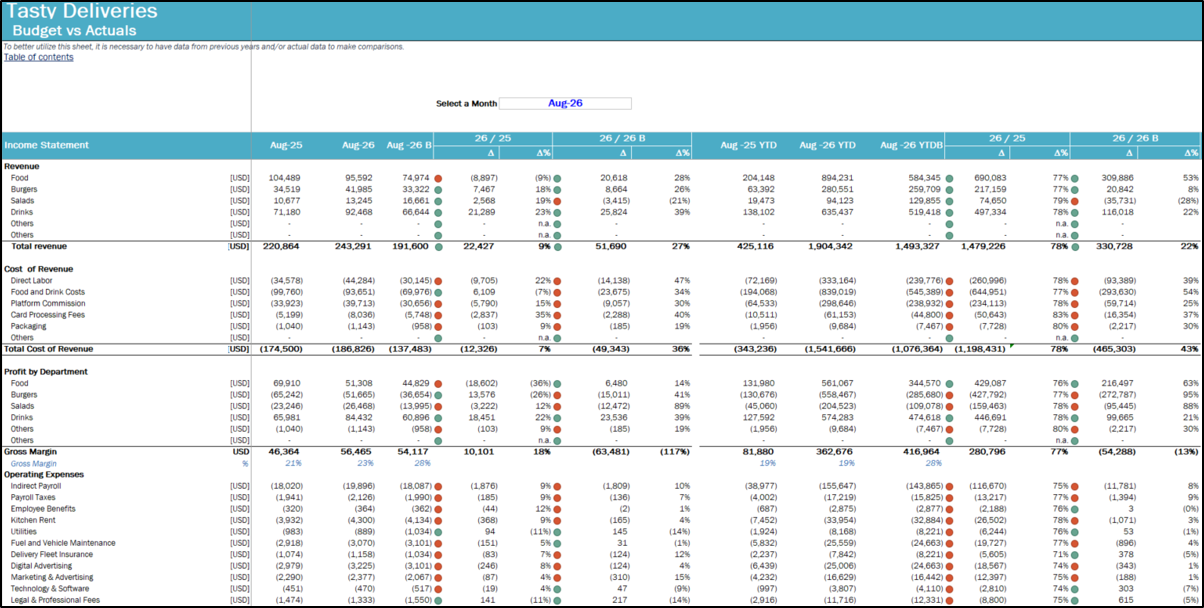1204x608 pixels.
Task: Click the Tasty Deliveries title
Action: pos(83,12)
